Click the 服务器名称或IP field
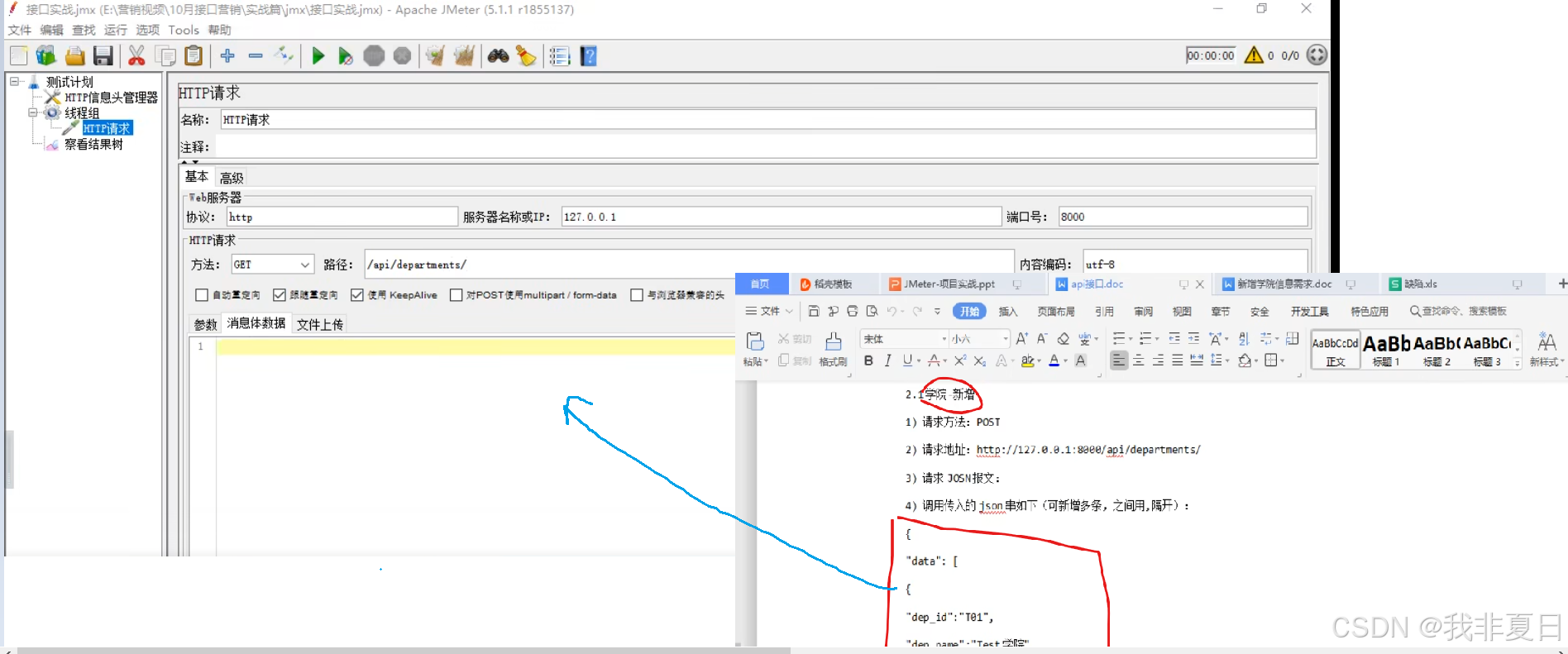1568x654 pixels. pyautogui.click(x=782, y=217)
